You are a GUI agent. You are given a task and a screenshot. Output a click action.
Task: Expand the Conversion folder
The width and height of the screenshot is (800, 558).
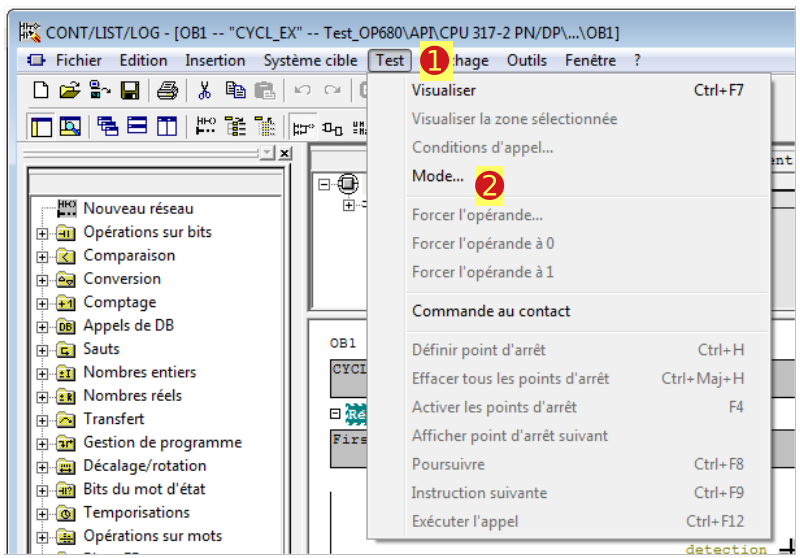(42, 281)
